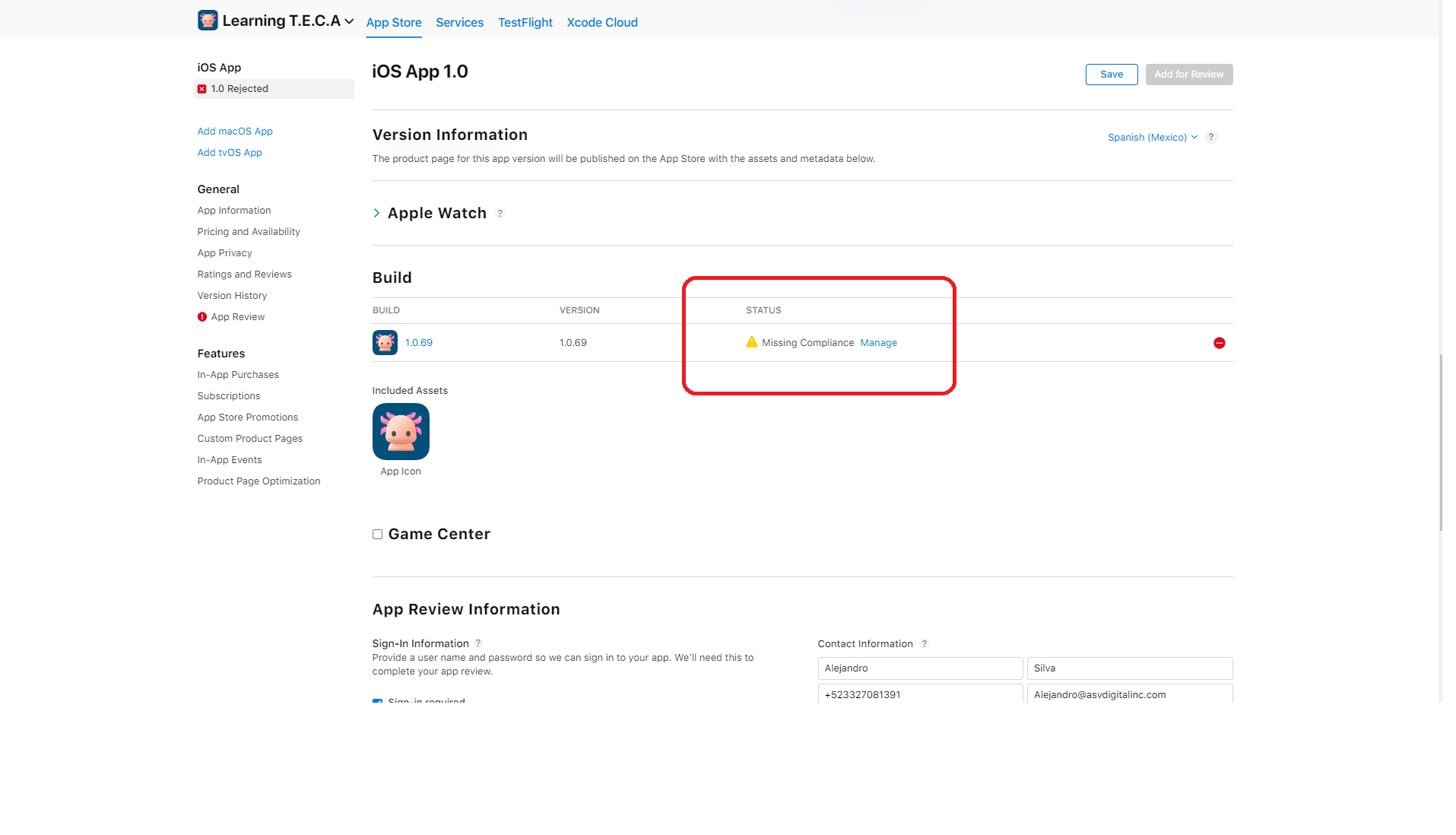Switch to the TestFlight tab
Screen dimensions: 1456x835
tap(525, 23)
